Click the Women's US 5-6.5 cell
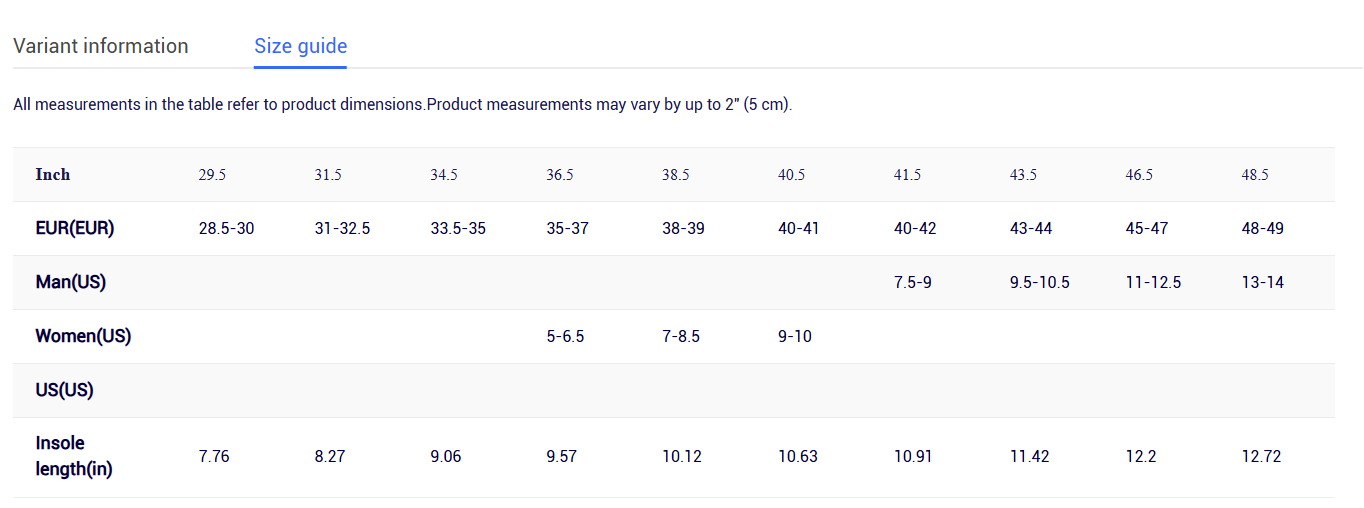The height and width of the screenshot is (508, 1364). 565,336
